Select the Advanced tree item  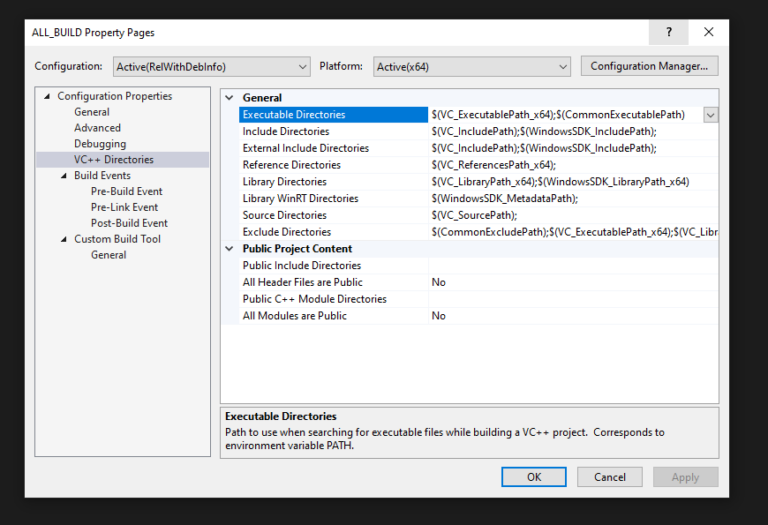point(97,128)
